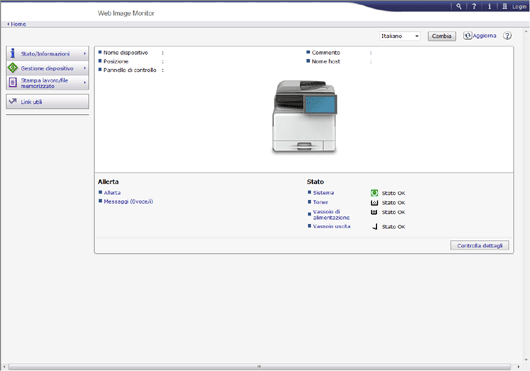Click the Toner status icon
The width and height of the screenshot is (530, 371).
click(x=374, y=203)
